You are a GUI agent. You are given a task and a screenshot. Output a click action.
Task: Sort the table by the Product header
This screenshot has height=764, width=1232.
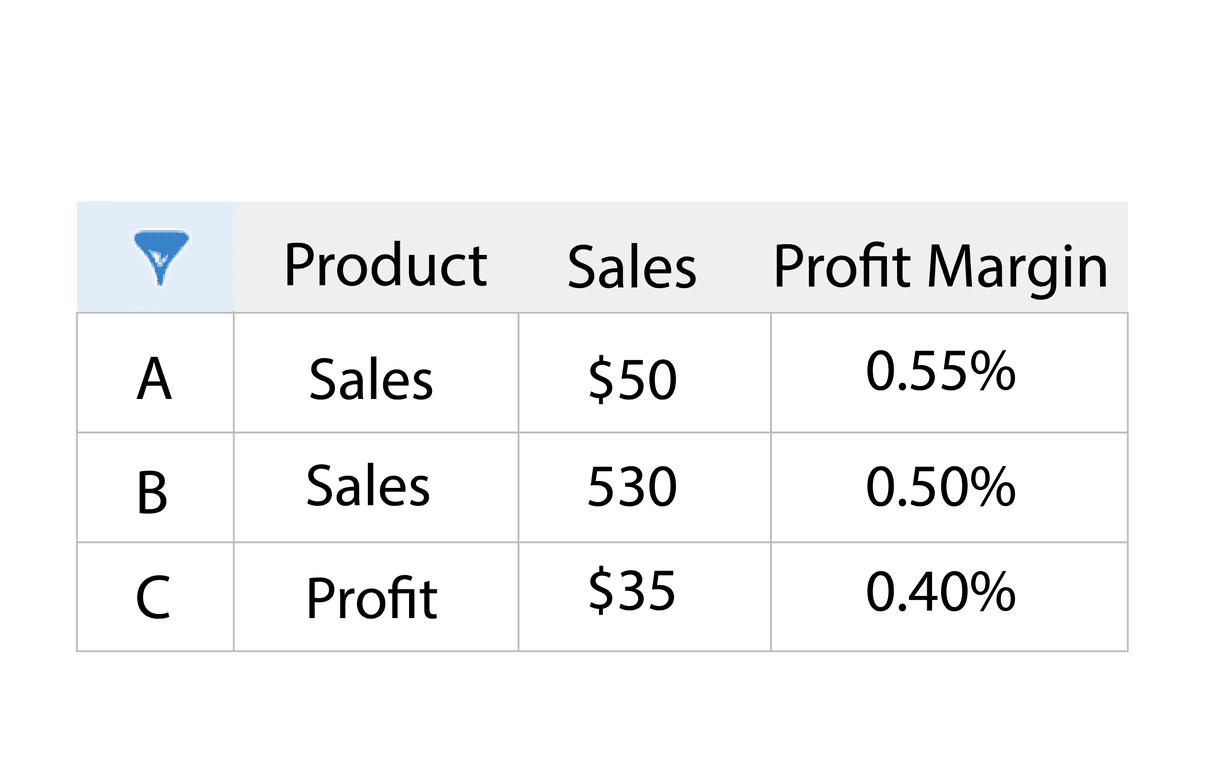tap(385, 265)
